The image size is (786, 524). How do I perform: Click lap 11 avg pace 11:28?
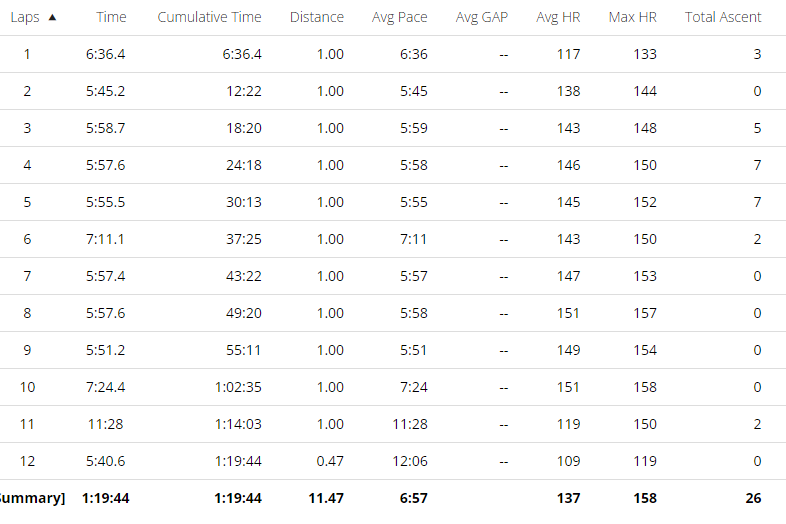410,424
